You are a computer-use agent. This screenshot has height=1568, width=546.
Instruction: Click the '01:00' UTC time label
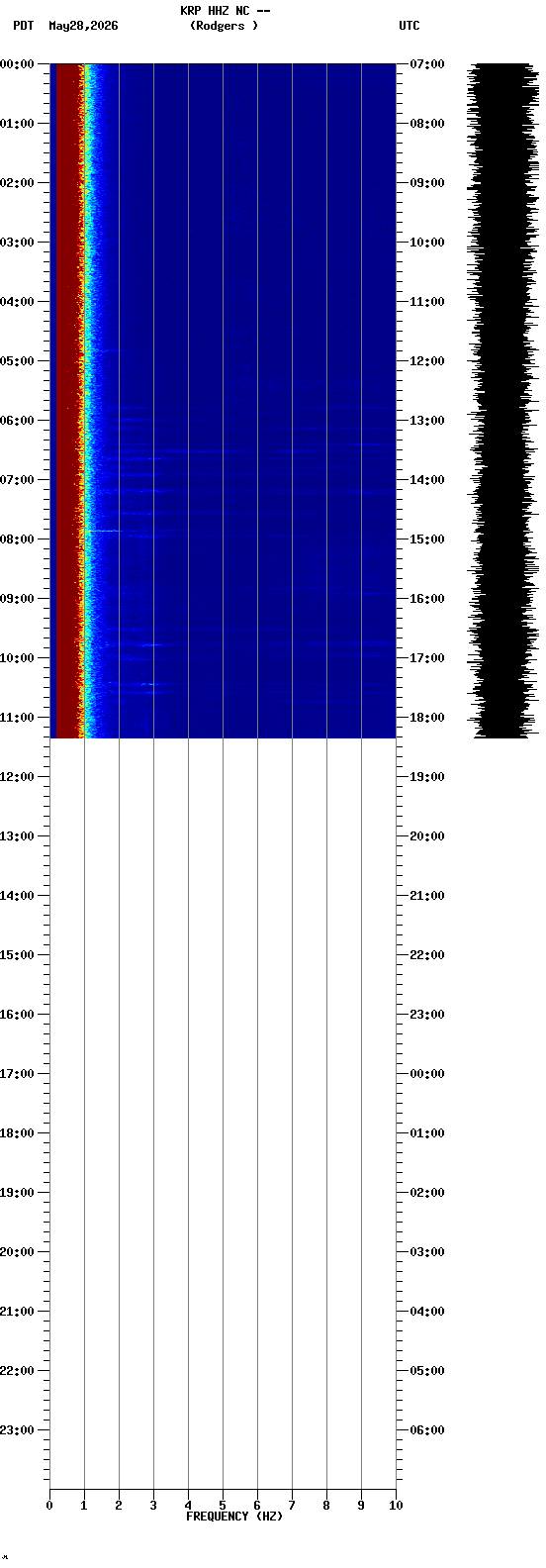pyautogui.click(x=427, y=1133)
